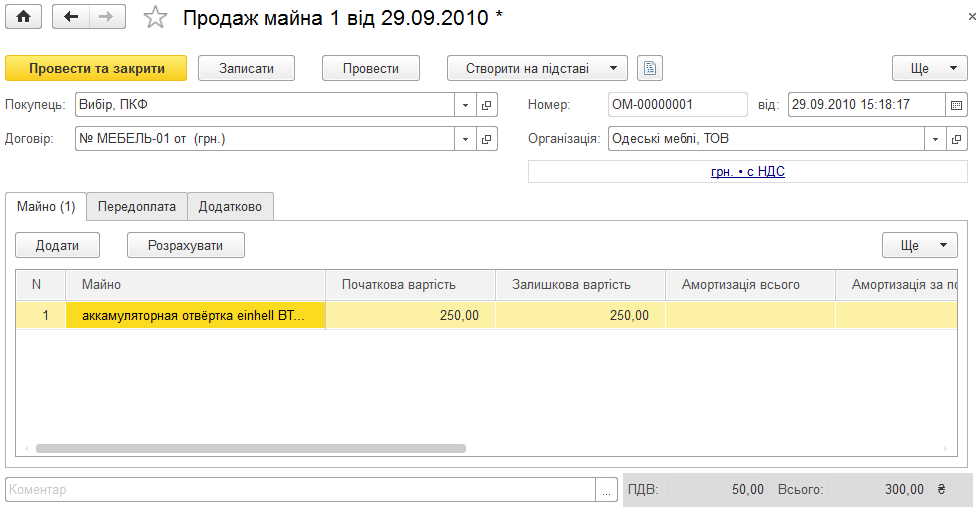Click the Коментар ellipsis button
This screenshot has height=512, width=980.
[x=606, y=489]
